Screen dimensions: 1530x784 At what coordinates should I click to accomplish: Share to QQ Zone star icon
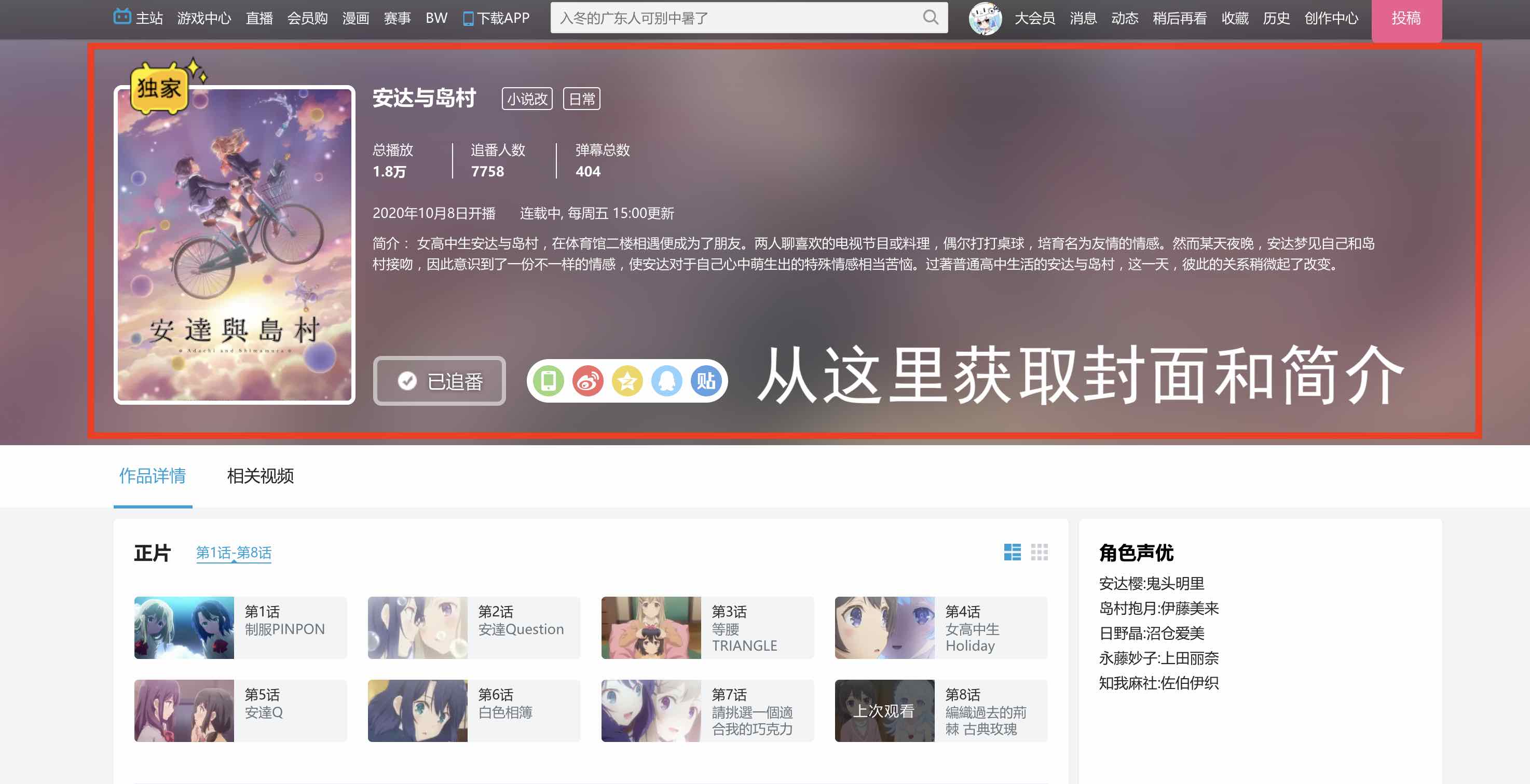click(627, 381)
